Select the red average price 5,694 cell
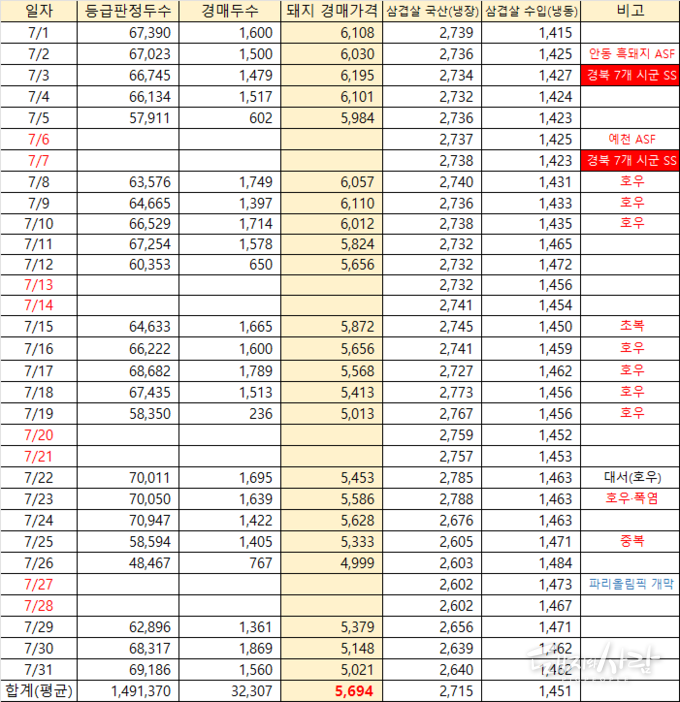The width and height of the screenshot is (680, 702). (332, 691)
